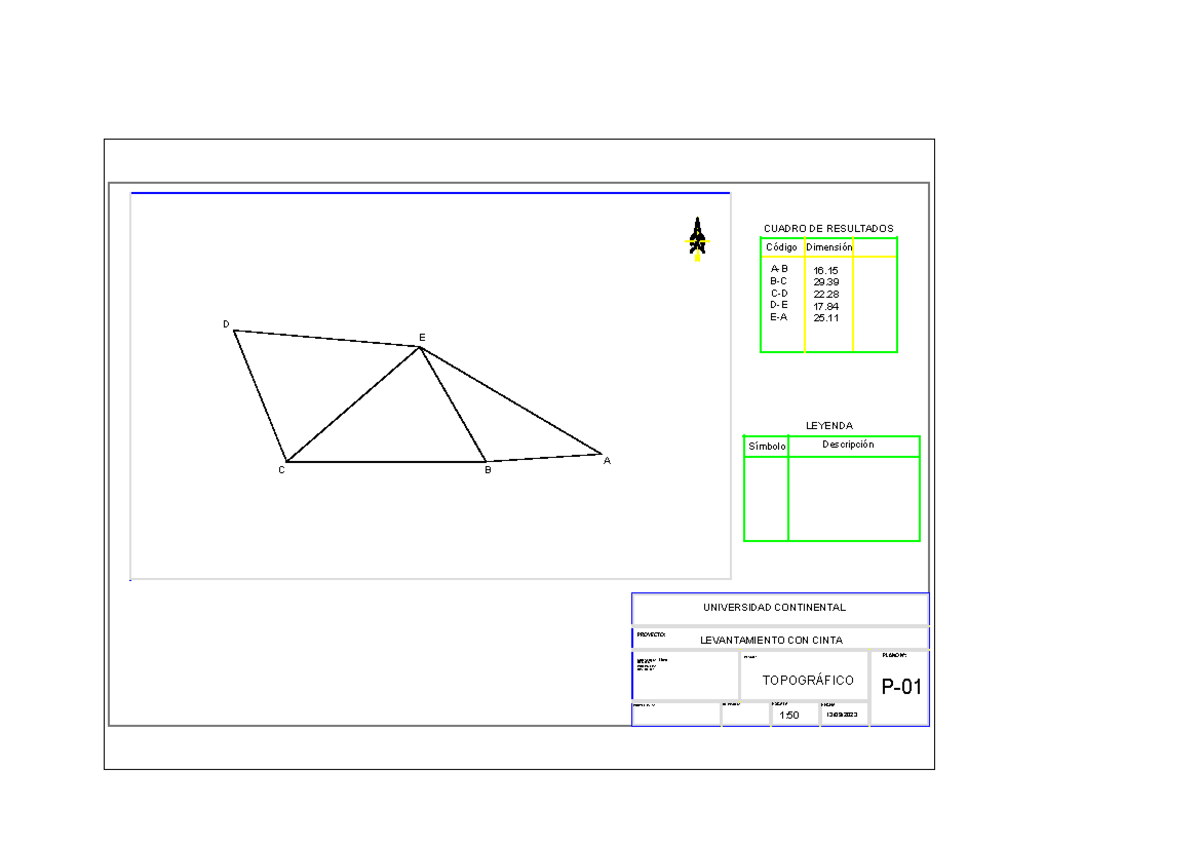Click the 'Descripción' legend header
The width and height of the screenshot is (1200, 848).
click(848, 445)
